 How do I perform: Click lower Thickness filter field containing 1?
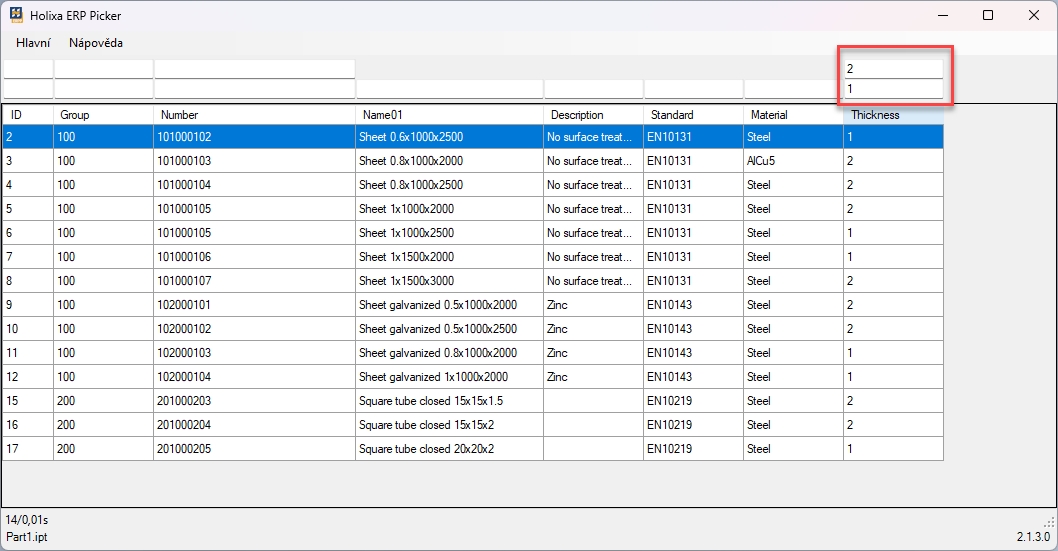click(x=893, y=89)
